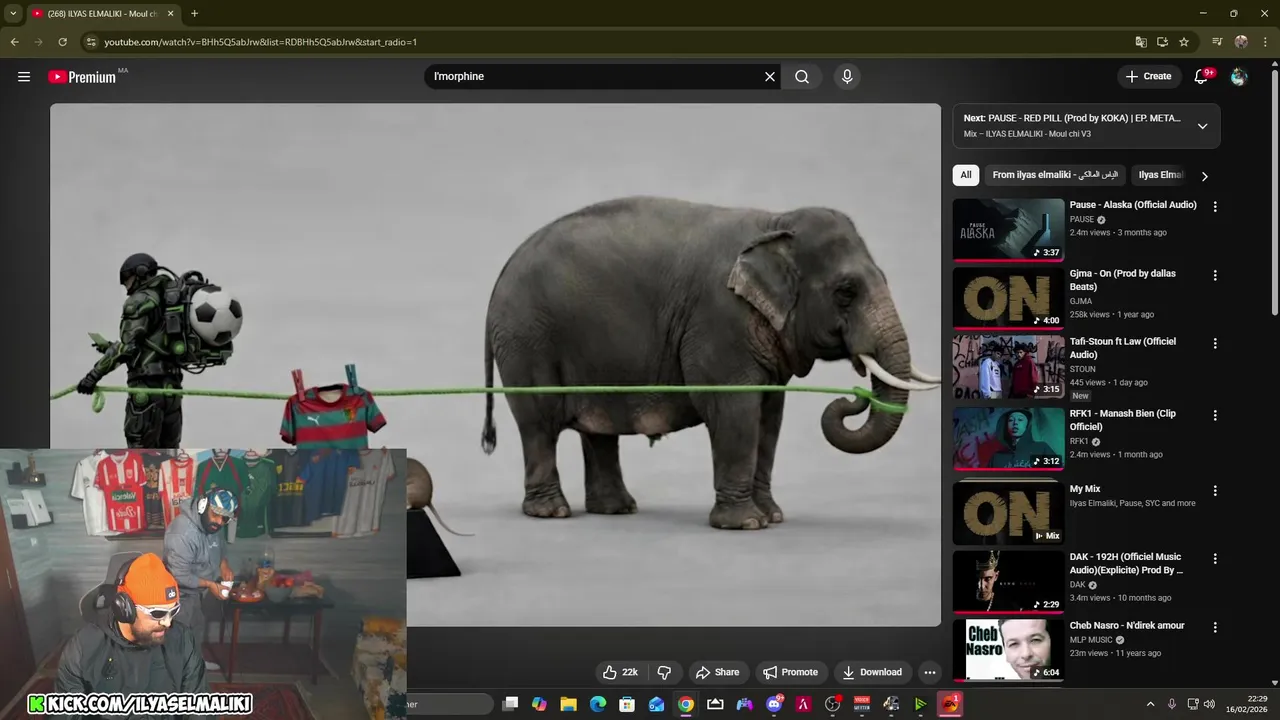
Task: Open Chrome profile avatar
Action: pos(1241,42)
